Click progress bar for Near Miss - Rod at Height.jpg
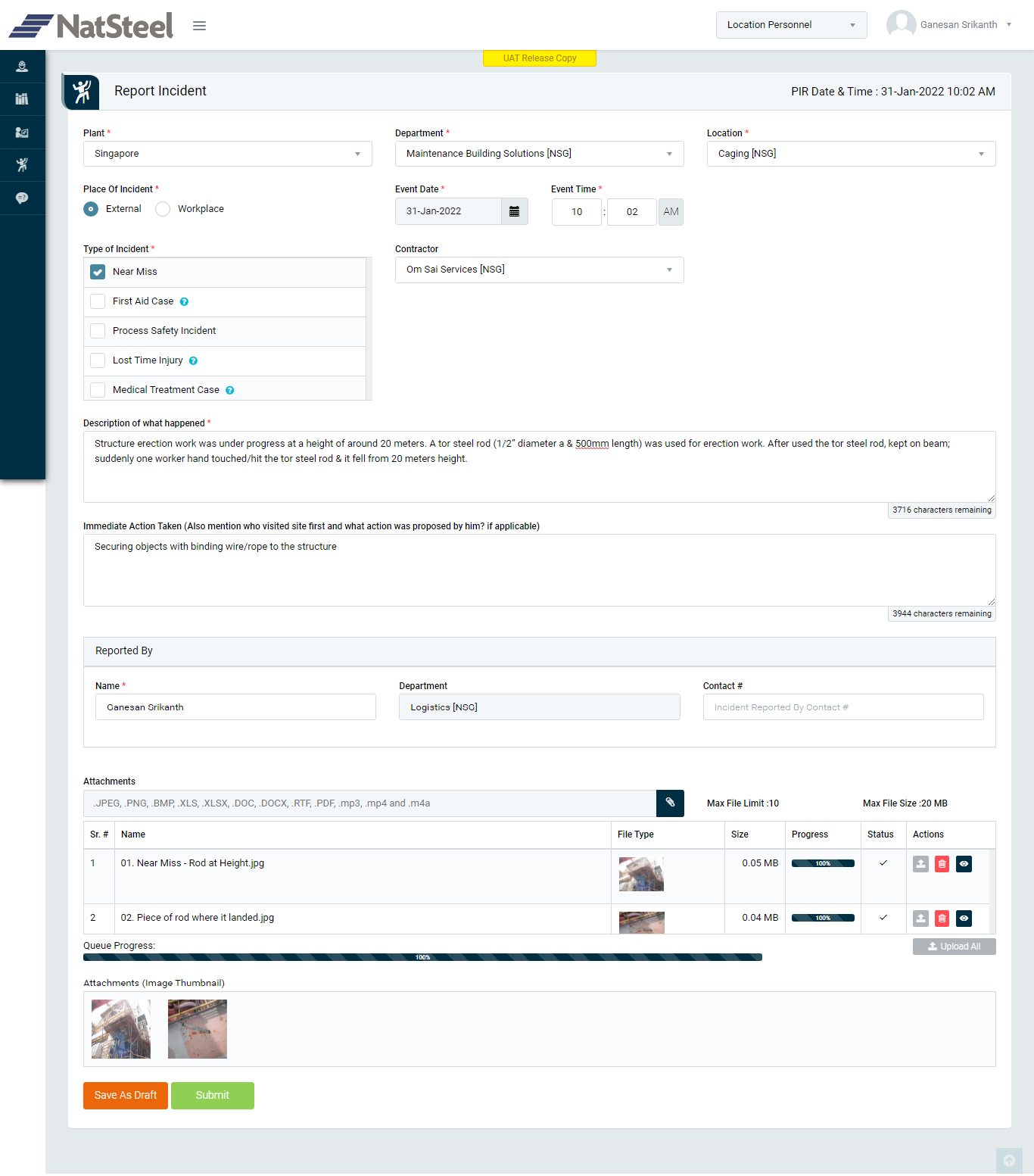1034x1176 pixels. 823,863
